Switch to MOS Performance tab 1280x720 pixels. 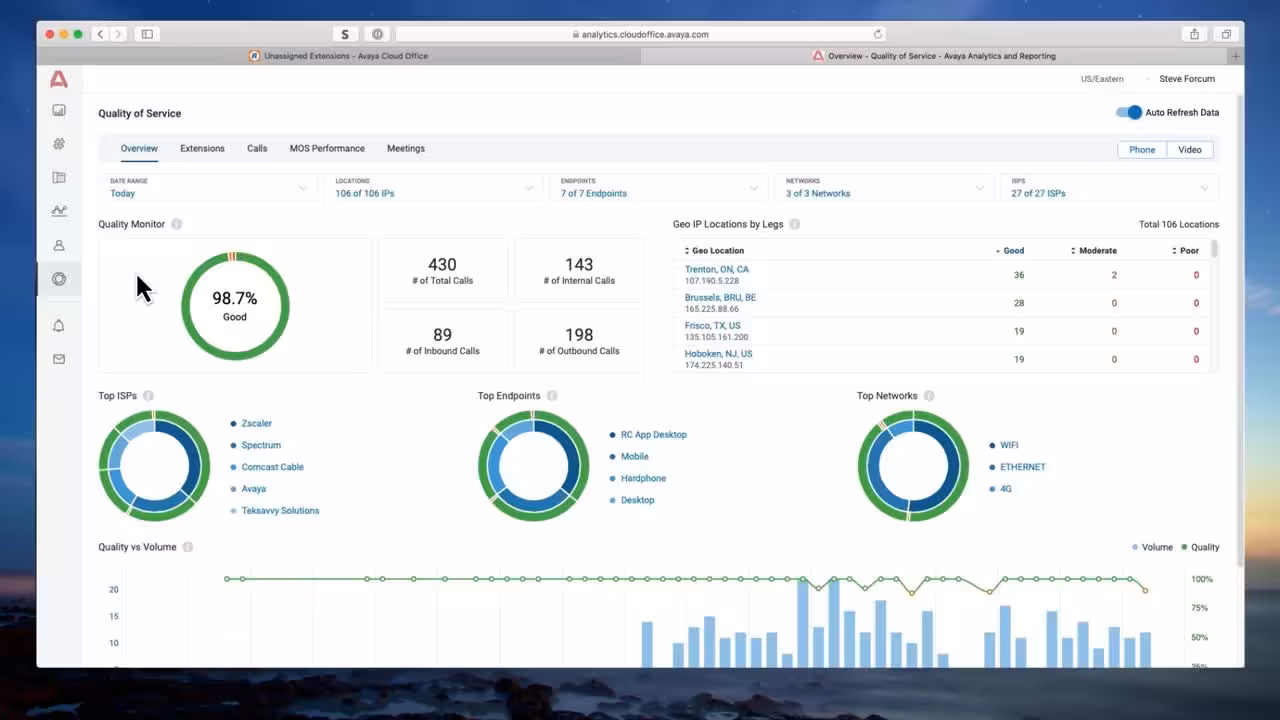(x=327, y=148)
